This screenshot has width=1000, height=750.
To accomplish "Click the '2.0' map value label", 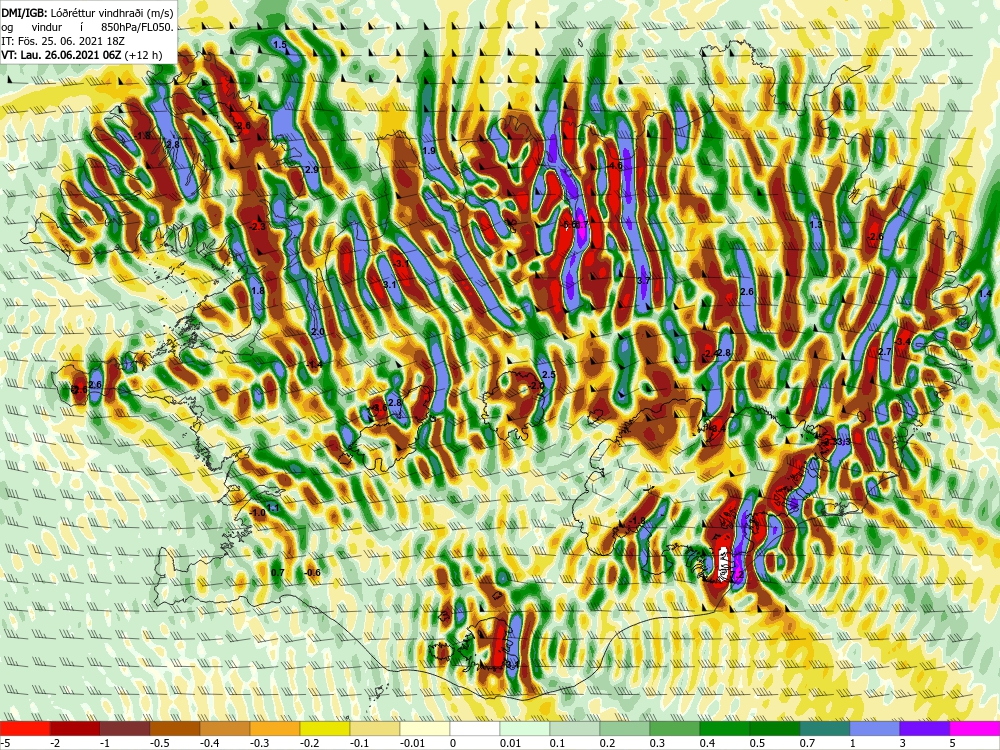I will click(318, 332).
